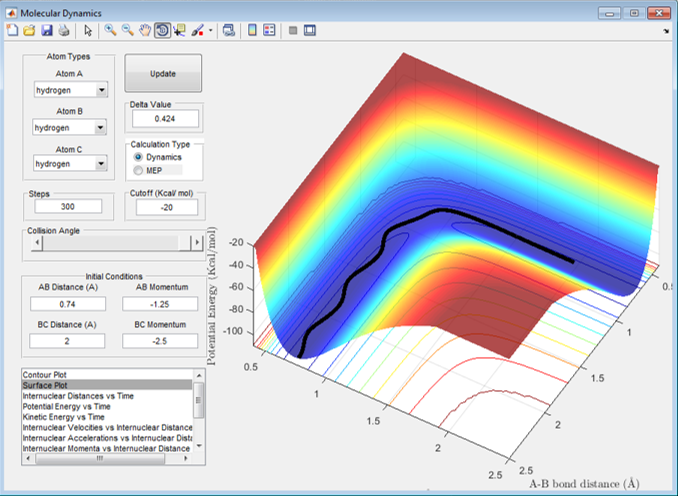
Task: Activate the Pan hand tool
Action: click(144, 31)
